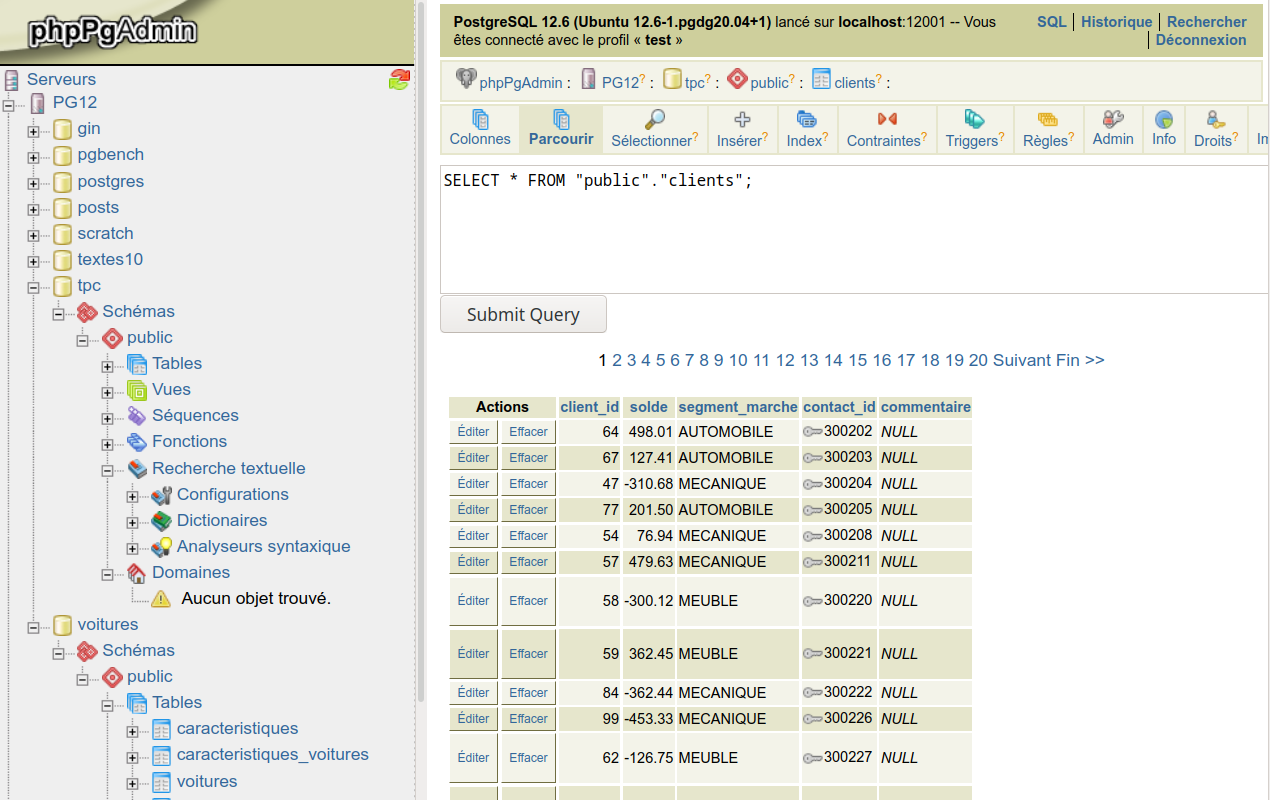This screenshot has height=800, width=1270.
Task: Click the Info tab icon
Action: 1164,120
